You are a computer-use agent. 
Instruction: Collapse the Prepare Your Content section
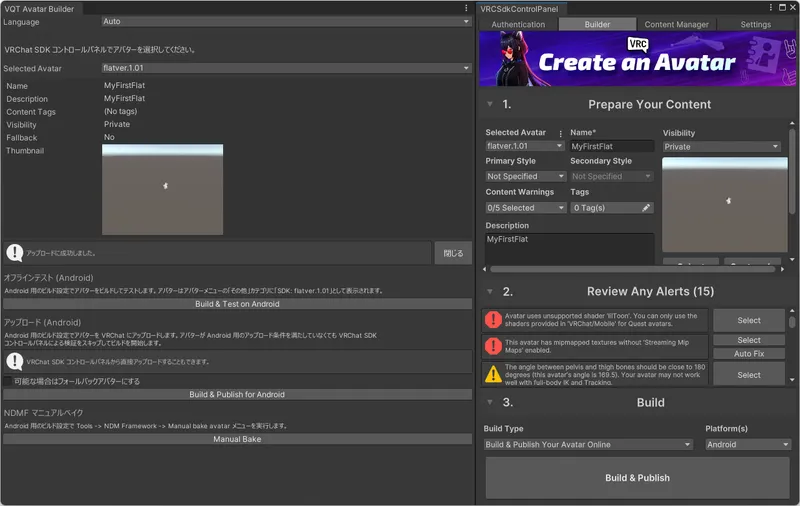tap(490, 104)
